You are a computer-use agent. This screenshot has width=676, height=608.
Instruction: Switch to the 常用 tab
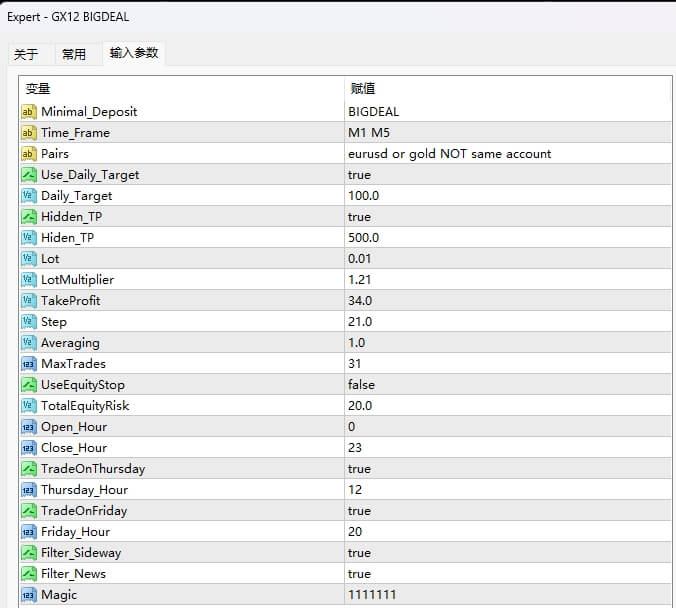click(74, 54)
